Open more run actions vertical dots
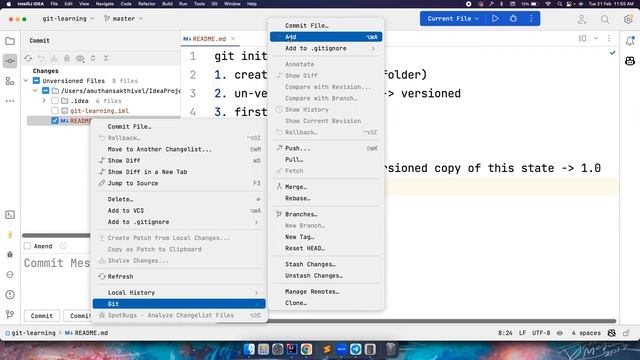 click(531, 19)
